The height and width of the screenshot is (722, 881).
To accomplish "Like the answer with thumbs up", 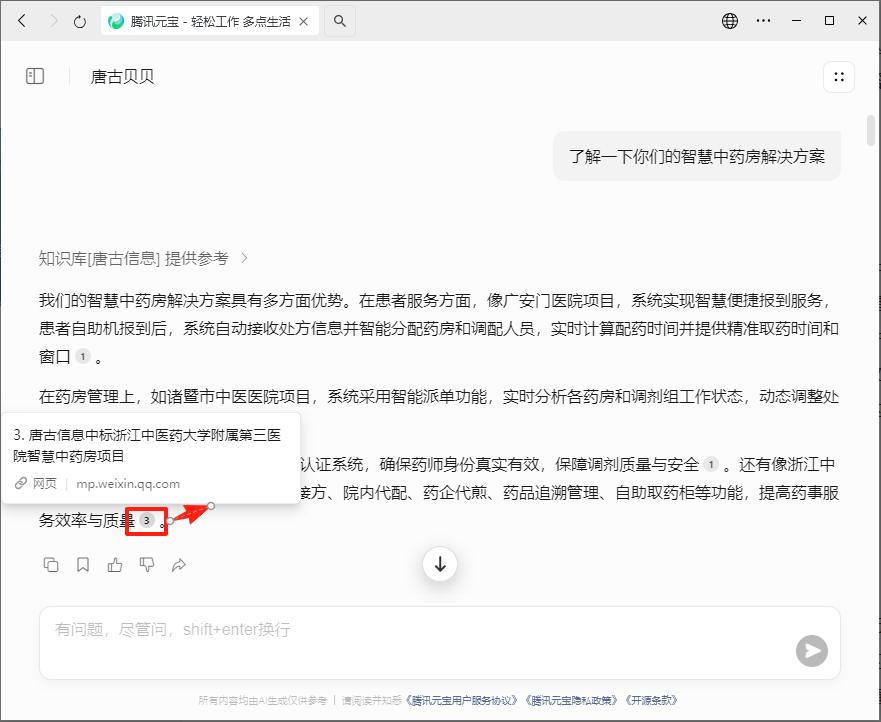I will [x=115, y=565].
